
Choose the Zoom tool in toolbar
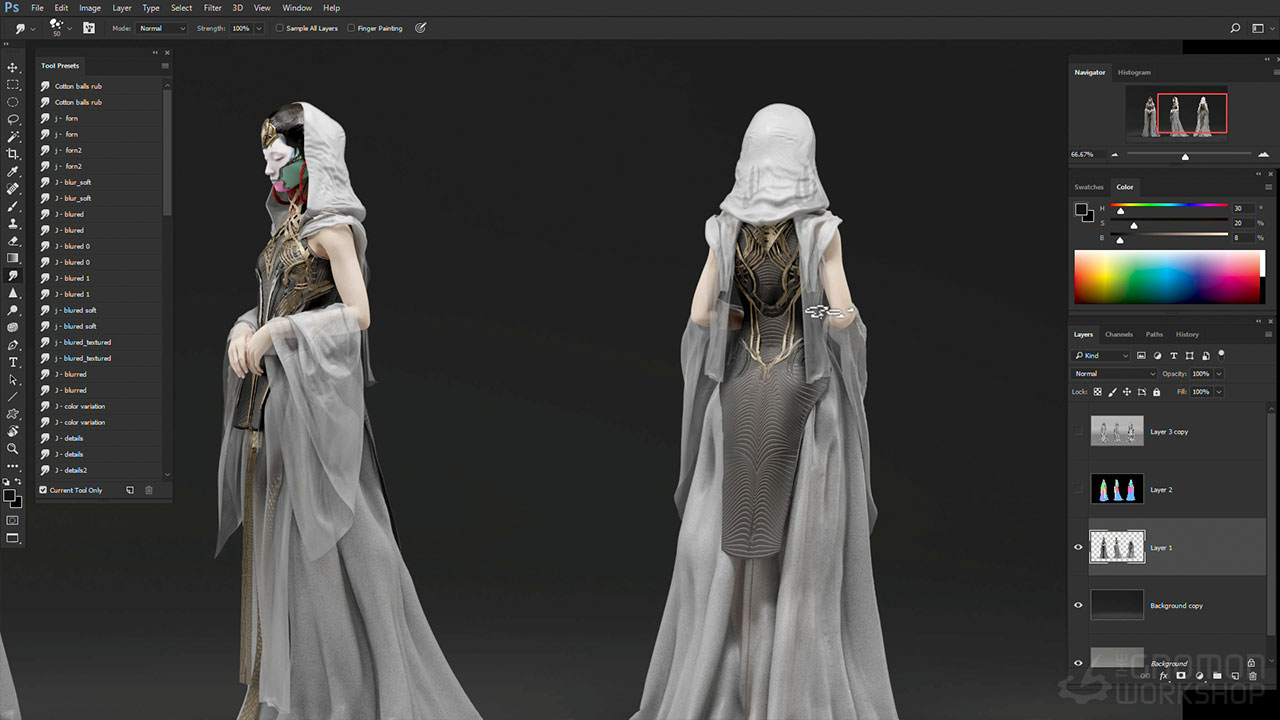tap(13, 449)
